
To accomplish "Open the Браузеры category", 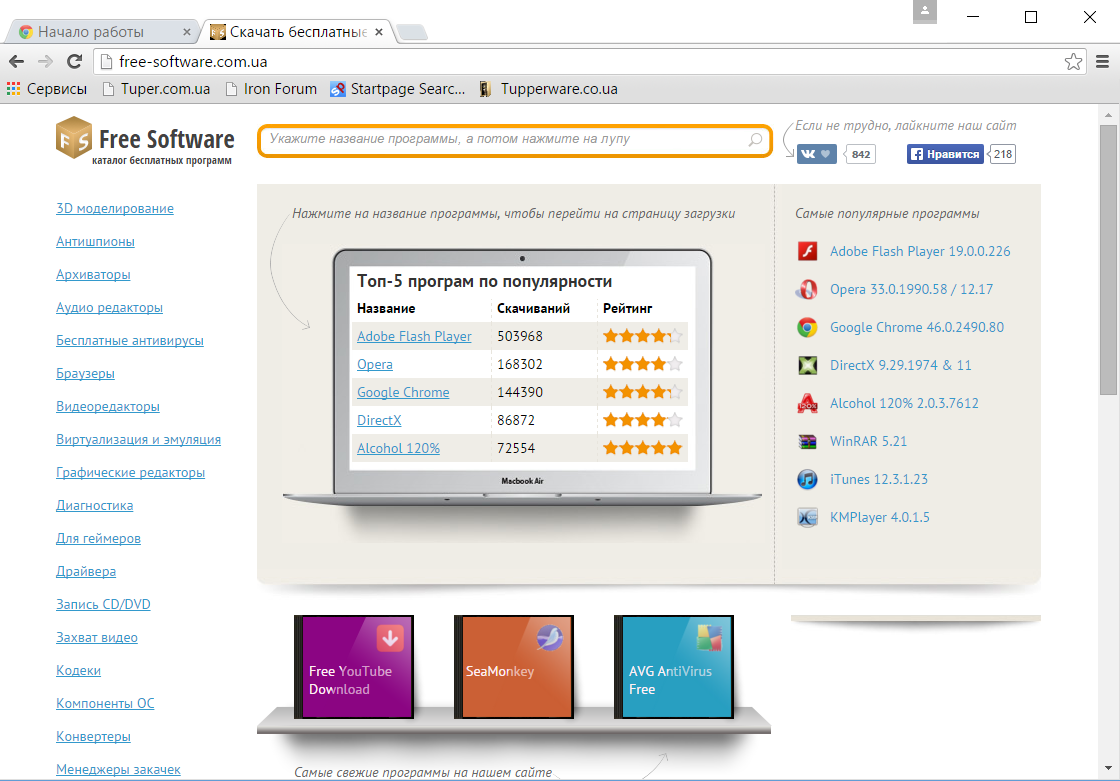I will 85,373.
